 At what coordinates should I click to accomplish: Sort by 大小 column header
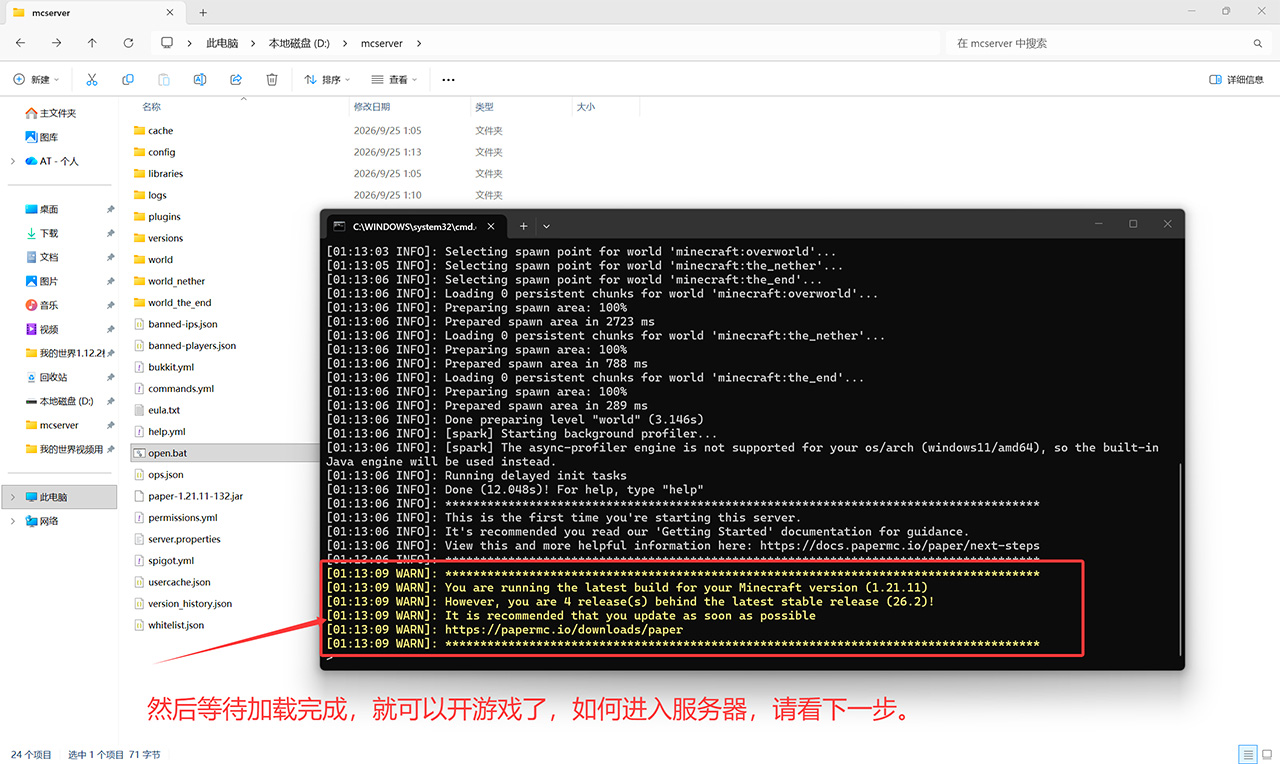[585, 106]
